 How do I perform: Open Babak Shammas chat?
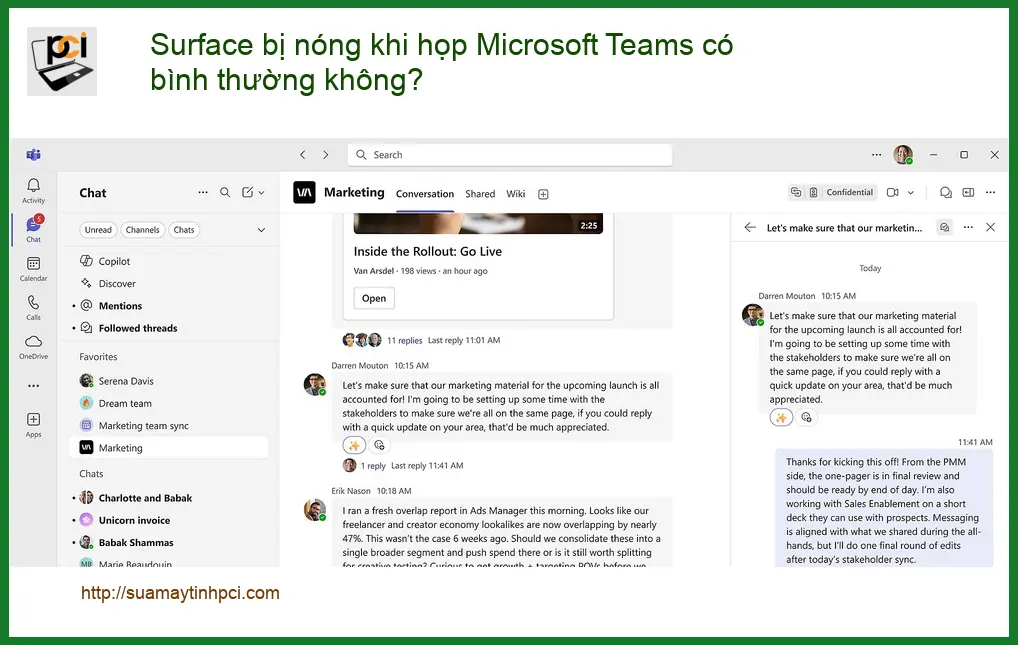(x=169, y=542)
